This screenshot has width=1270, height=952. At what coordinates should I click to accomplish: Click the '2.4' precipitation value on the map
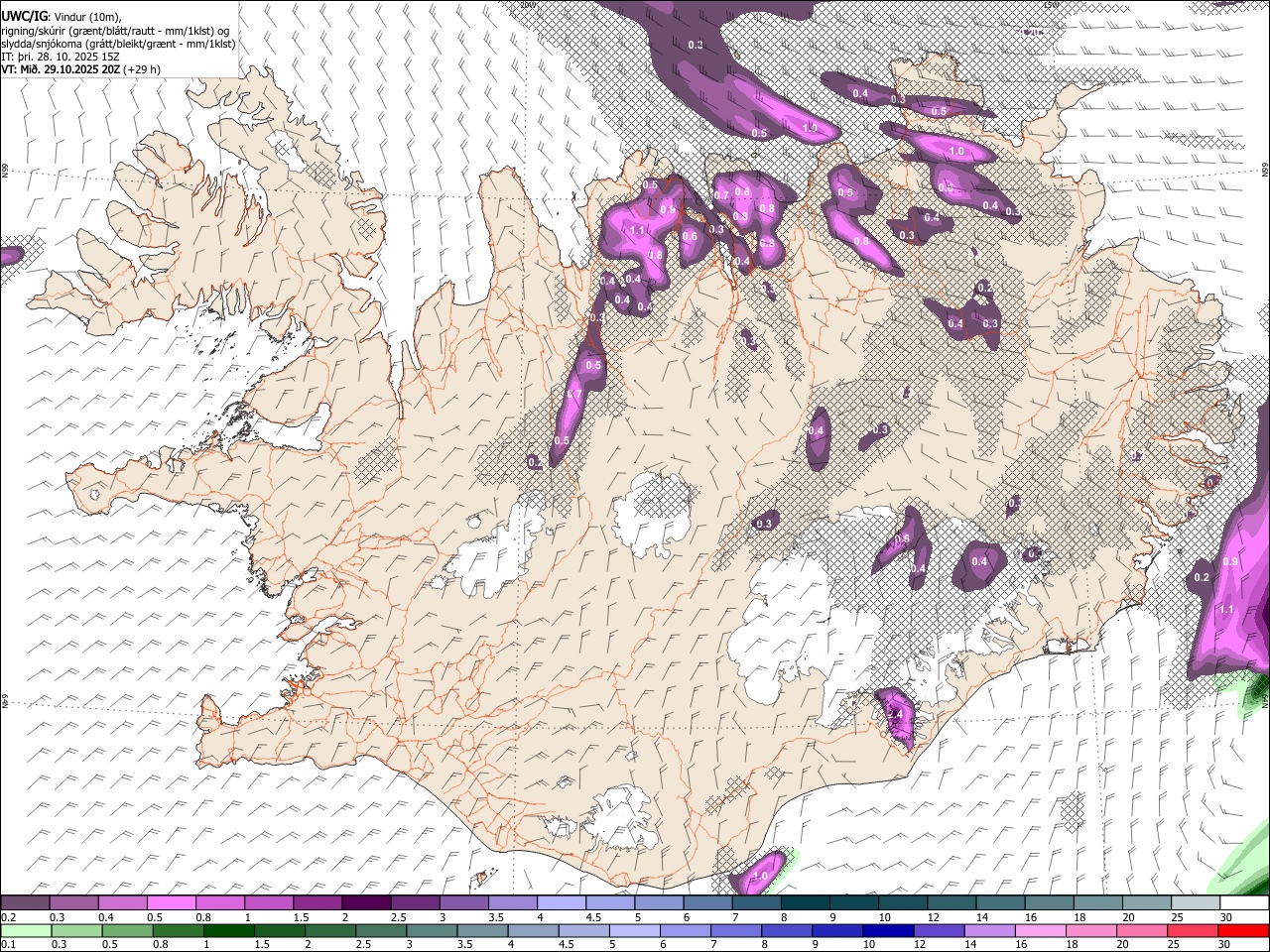click(x=894, y=714)
